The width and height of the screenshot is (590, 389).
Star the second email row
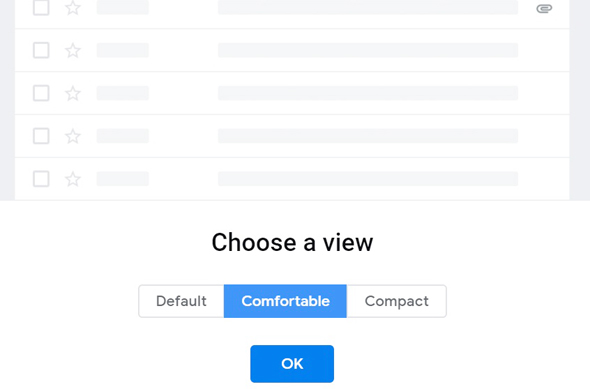click(73, 50)
